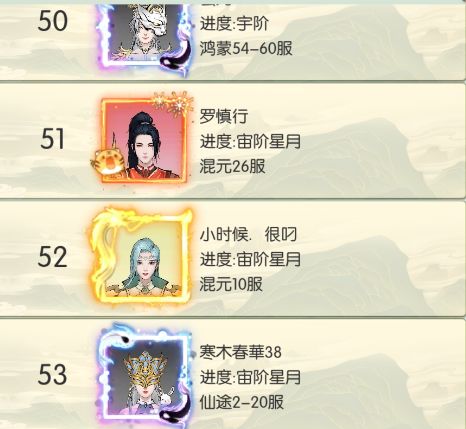This screenshot has height=429, width=466.
Task: Click the rank number 51
Action: pos(52,139)
